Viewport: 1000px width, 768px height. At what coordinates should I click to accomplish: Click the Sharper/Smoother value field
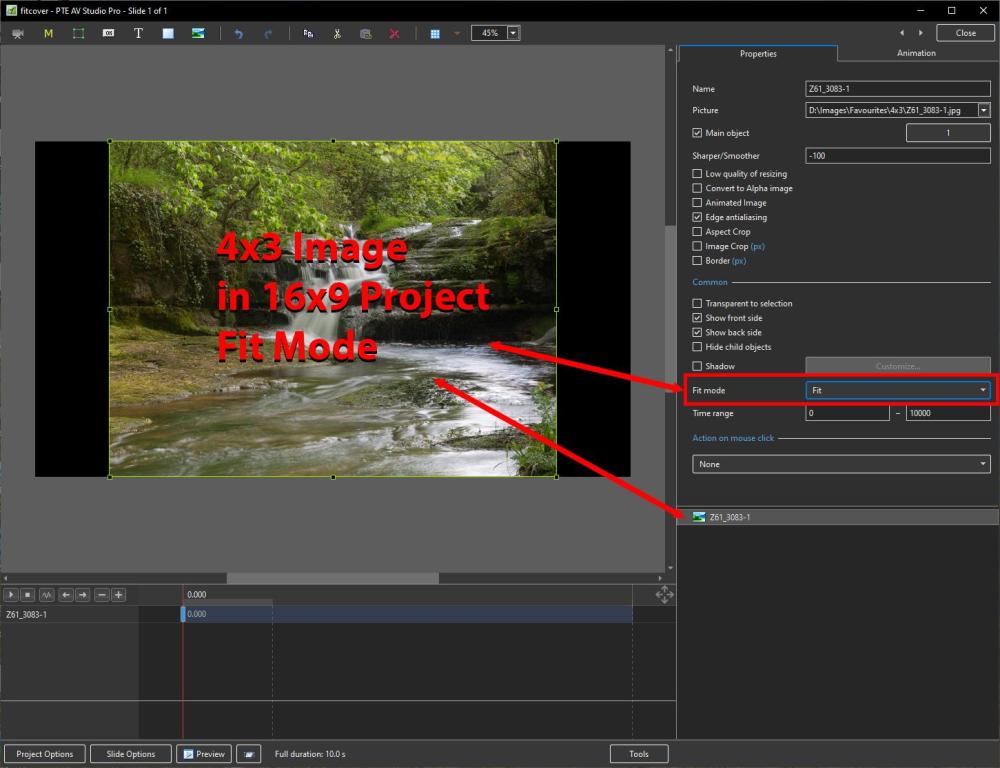click(x=897, y=156)
